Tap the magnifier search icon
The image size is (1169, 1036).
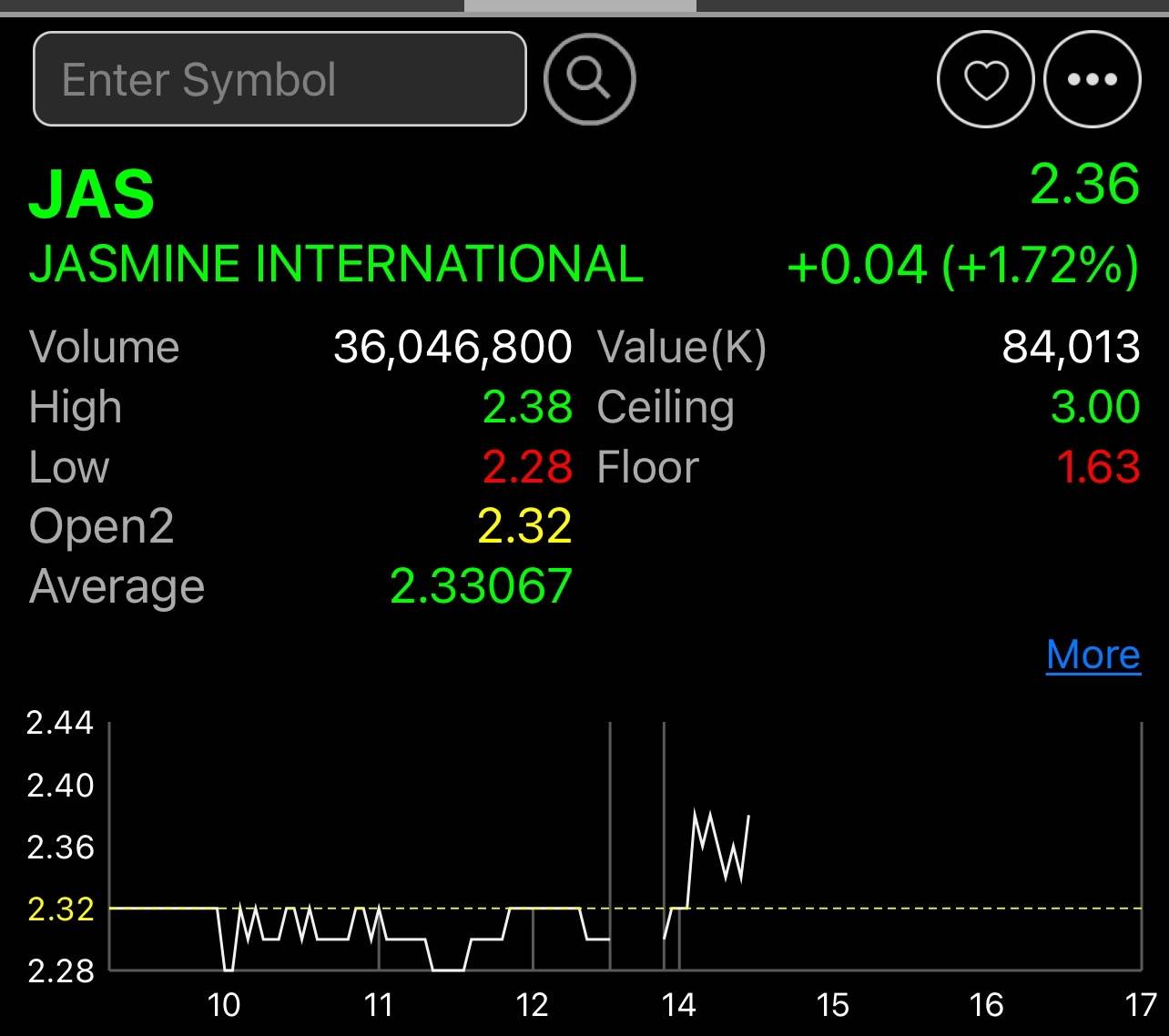point(589,79)
